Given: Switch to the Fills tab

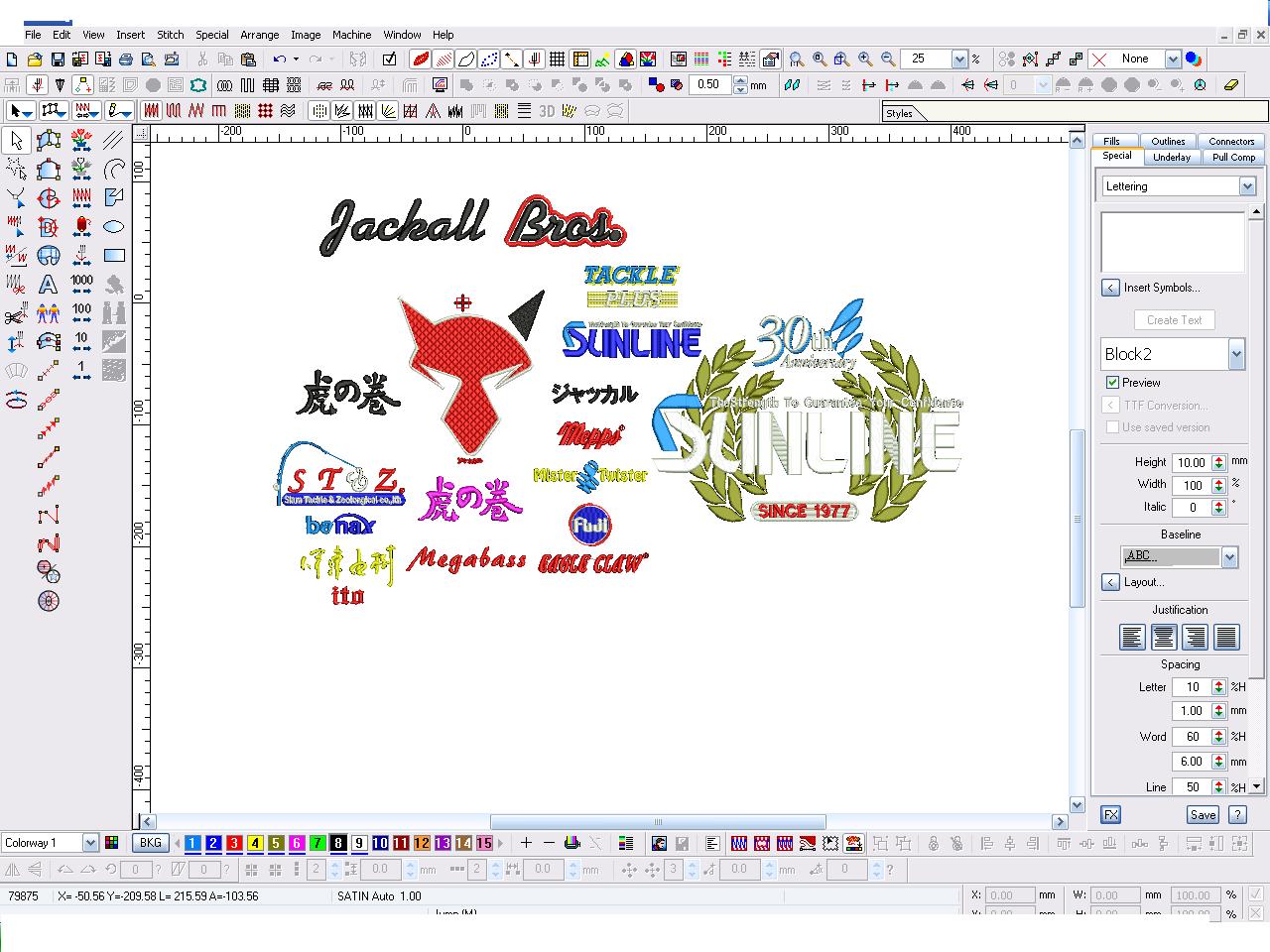Looking at the screenshot, I should pos(1112,141).
